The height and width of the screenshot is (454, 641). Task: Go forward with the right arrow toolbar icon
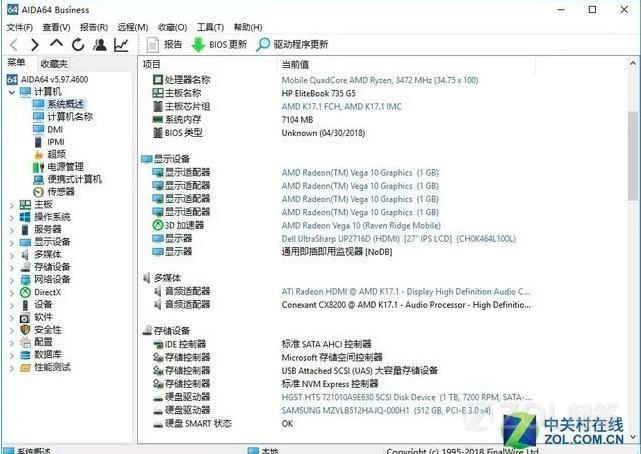click(x=35, y=45)
